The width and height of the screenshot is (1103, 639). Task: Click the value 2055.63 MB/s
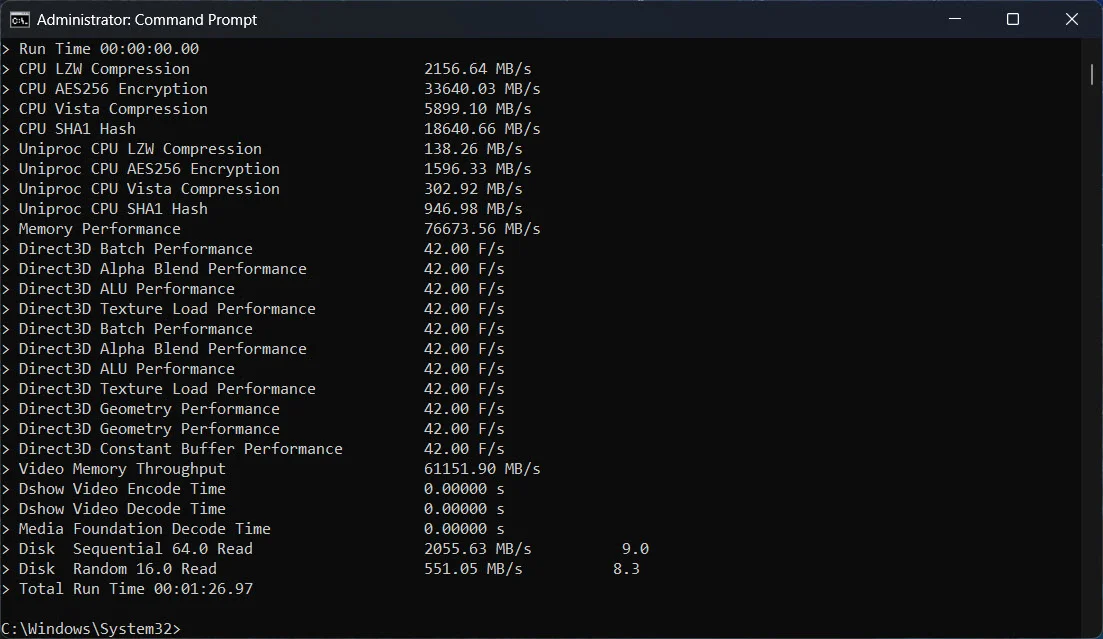tap(478, 549)
